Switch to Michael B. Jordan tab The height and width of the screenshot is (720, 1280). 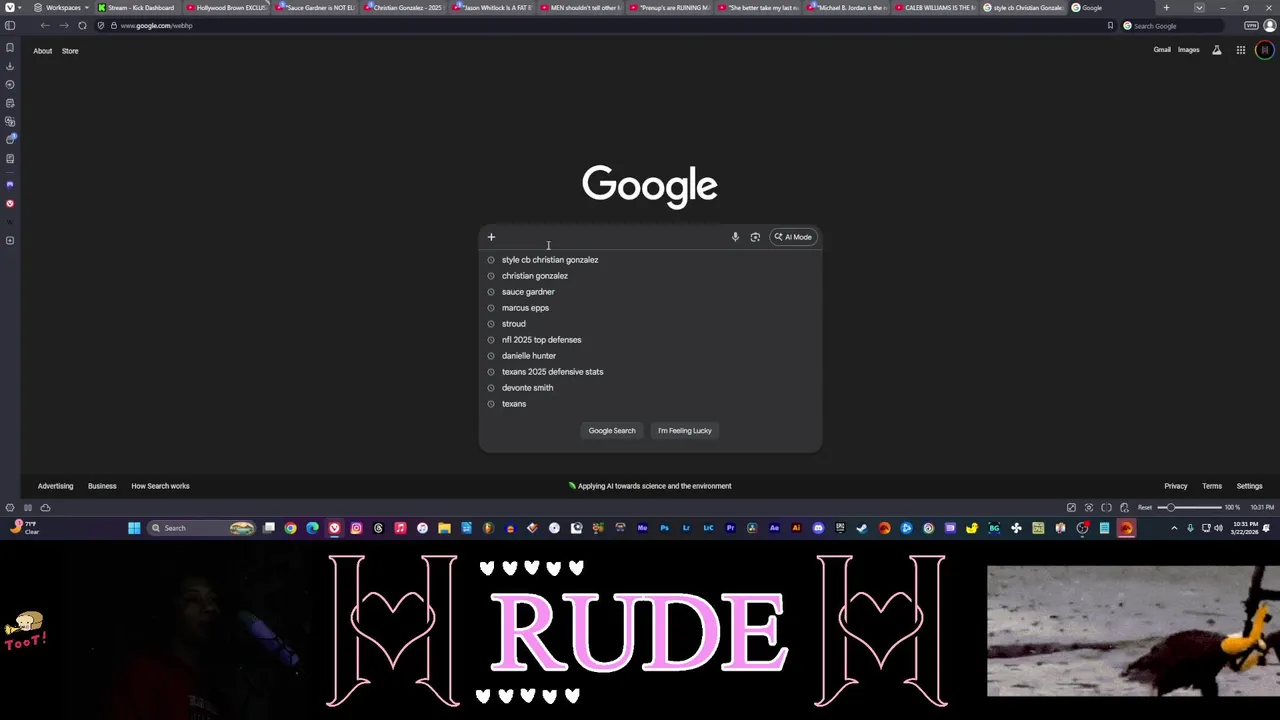pyautogui.click(x=846, y=7)
